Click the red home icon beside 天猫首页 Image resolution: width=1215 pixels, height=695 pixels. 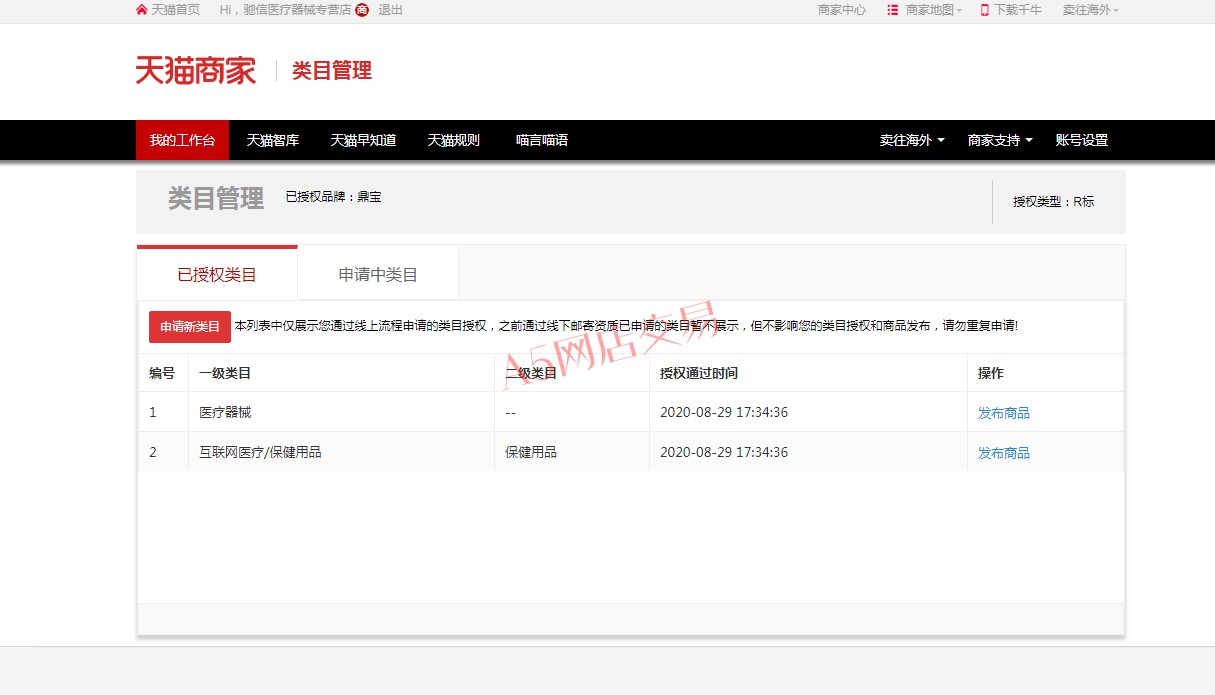(x=141, y=10)
